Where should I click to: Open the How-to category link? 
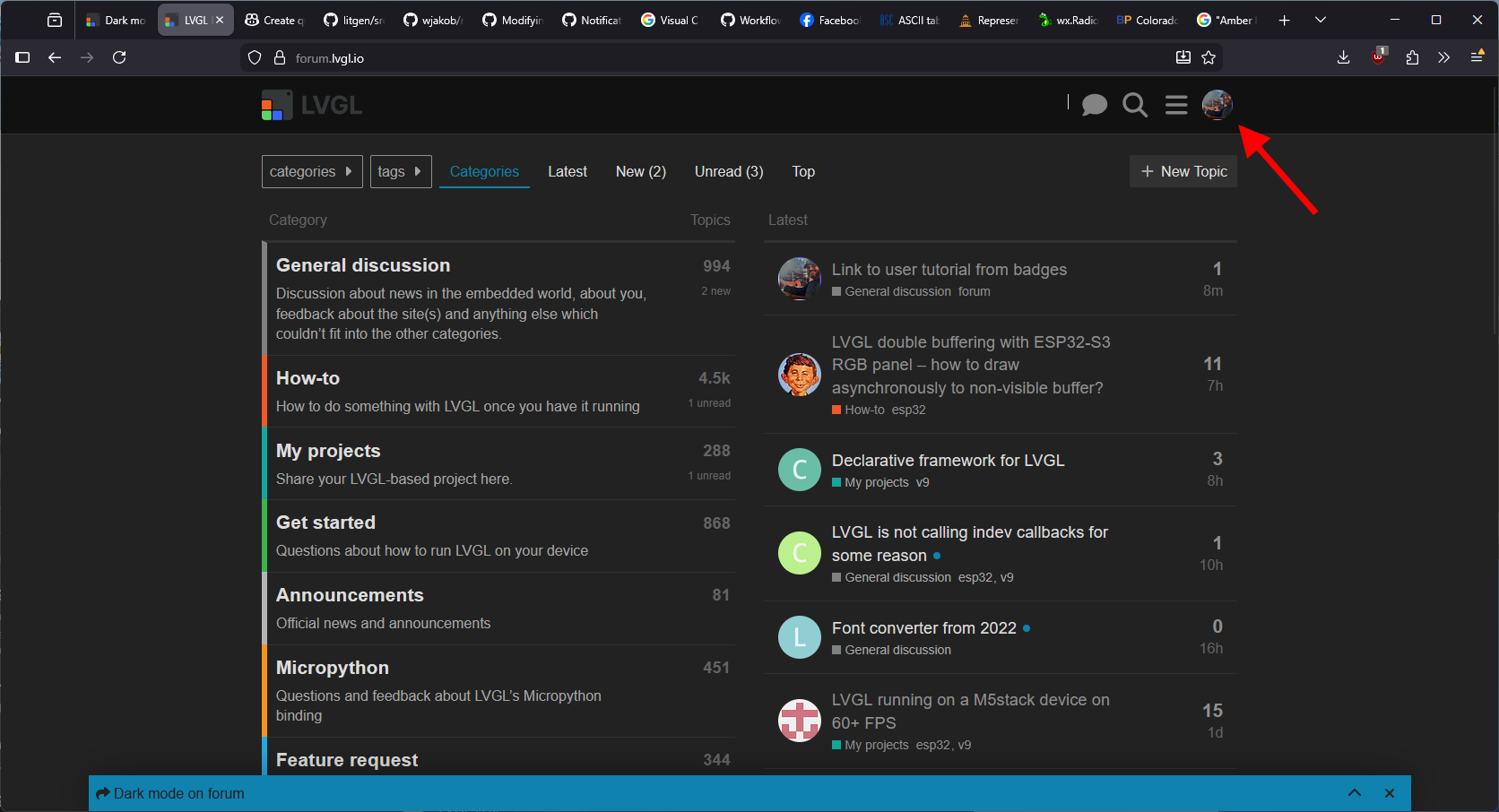click(308, 378)
